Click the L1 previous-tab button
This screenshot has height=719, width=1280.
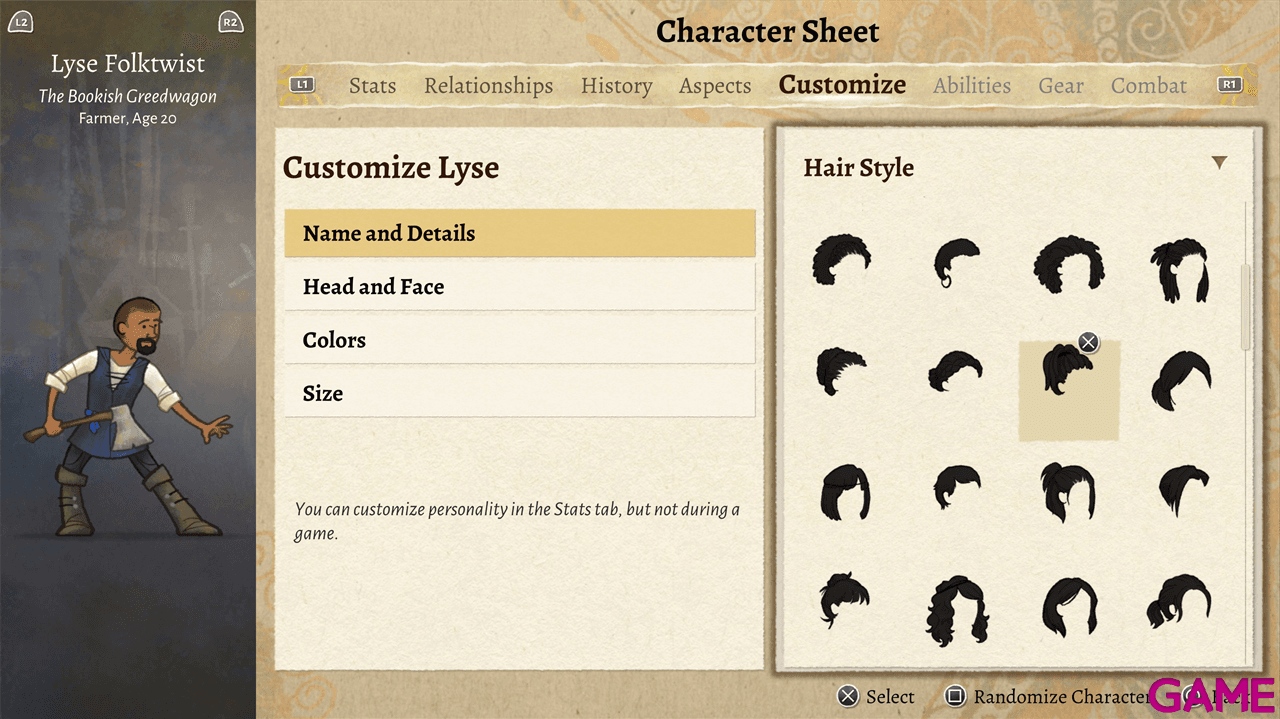[302, 85]
